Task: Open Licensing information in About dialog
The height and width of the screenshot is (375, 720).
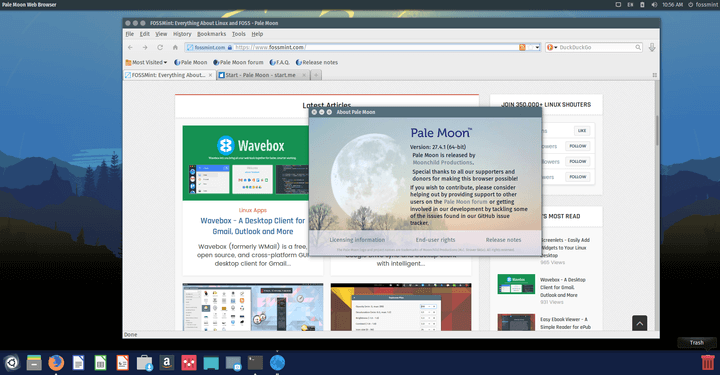Action: point(357,240)
